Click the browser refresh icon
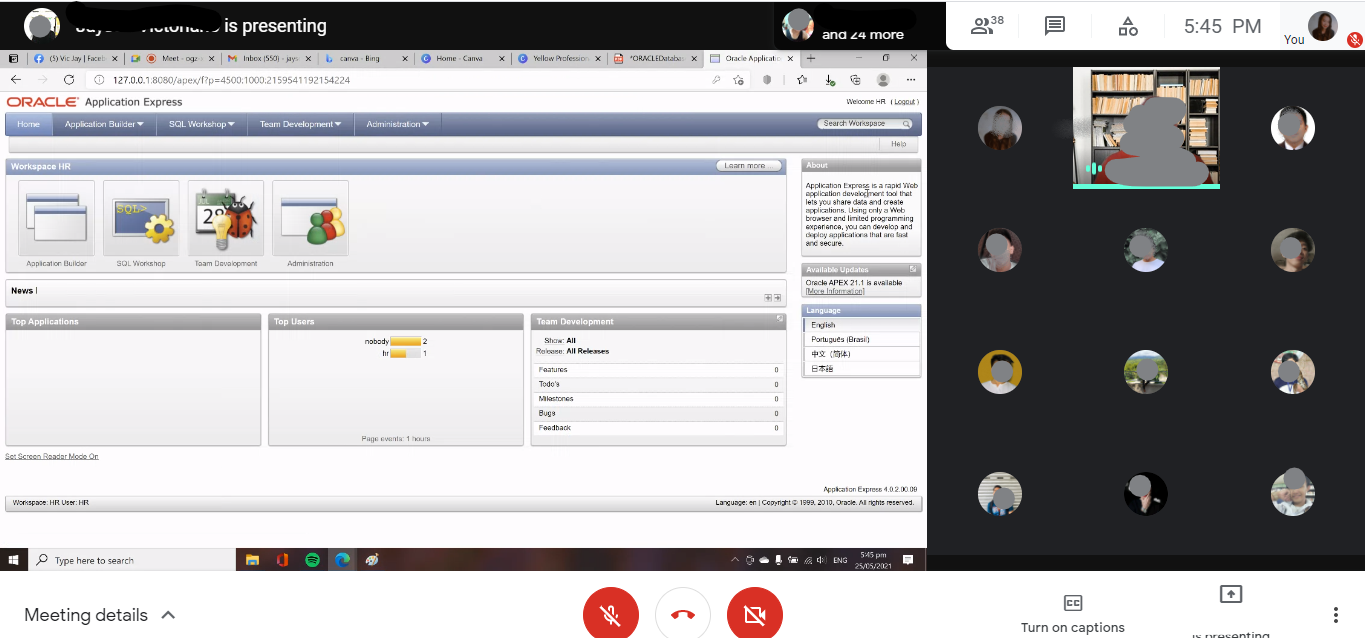The height and width of the screenshot is (638, 1365). (69, 79)
